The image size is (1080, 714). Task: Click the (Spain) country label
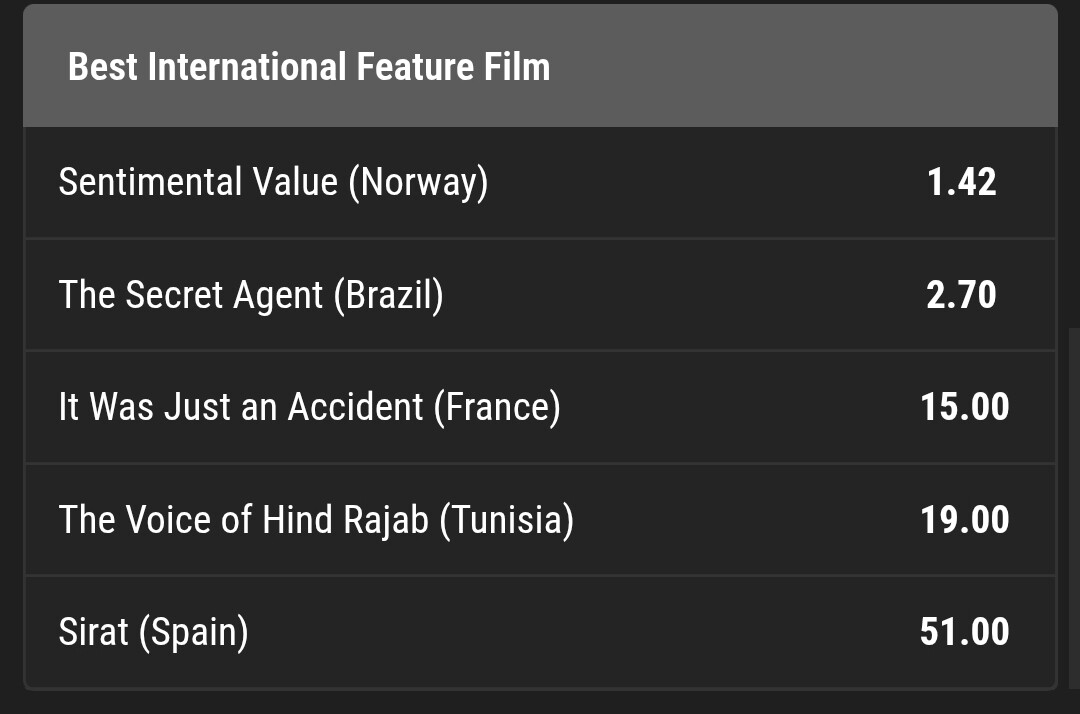[x=193, y=632]
